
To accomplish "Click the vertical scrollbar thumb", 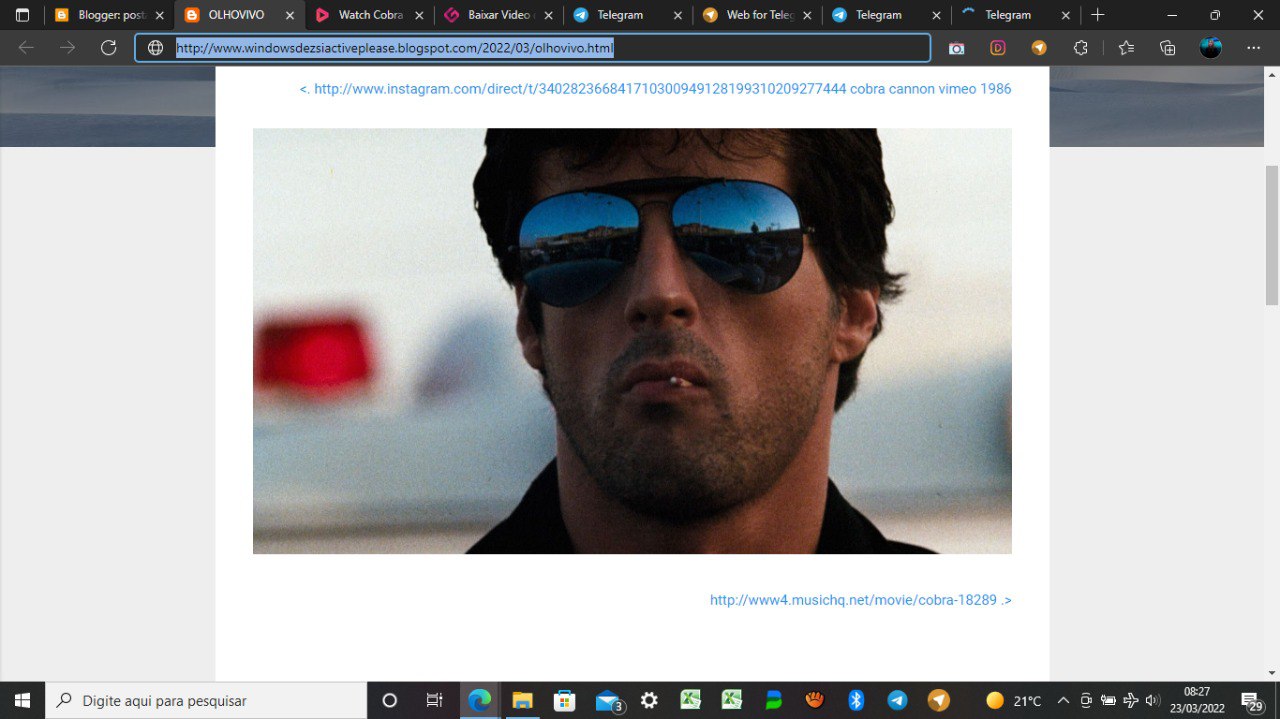I will (1272, 235).
